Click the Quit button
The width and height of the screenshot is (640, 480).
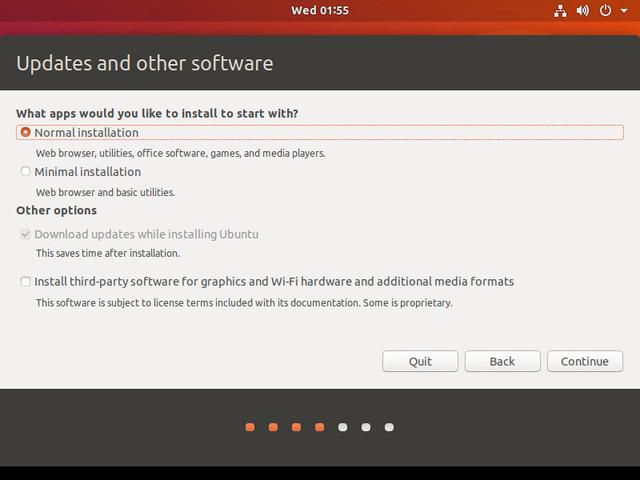point(420,361)
